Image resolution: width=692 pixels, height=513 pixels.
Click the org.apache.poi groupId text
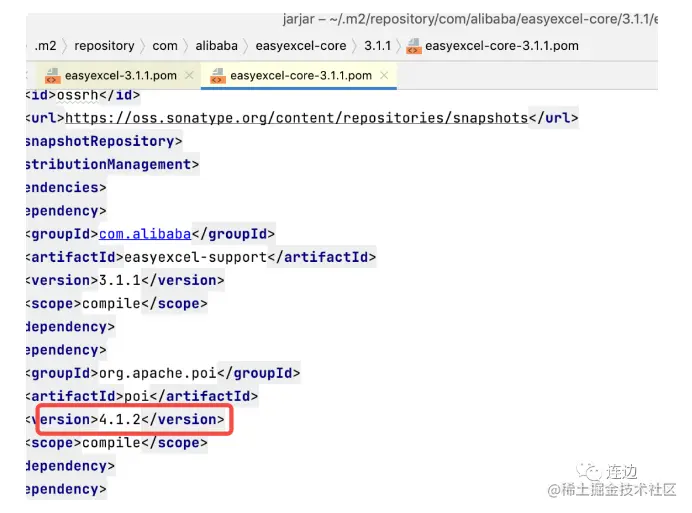click(158, 373)
